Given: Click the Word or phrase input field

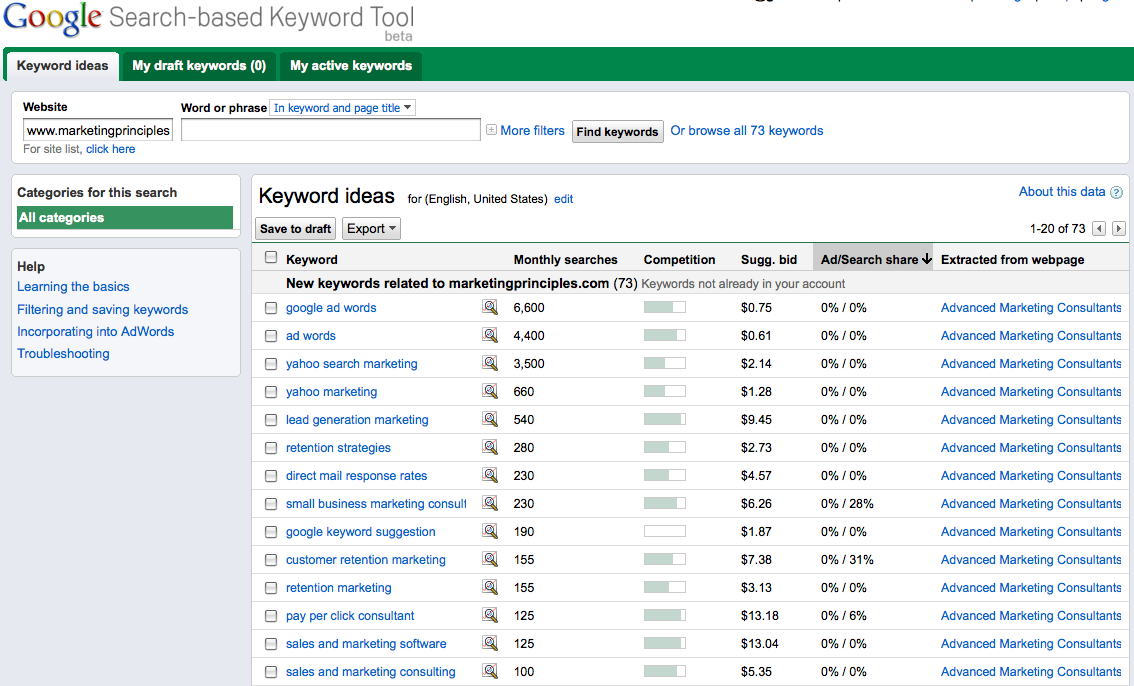Looking at the screenshot, I should click(330, 131).
